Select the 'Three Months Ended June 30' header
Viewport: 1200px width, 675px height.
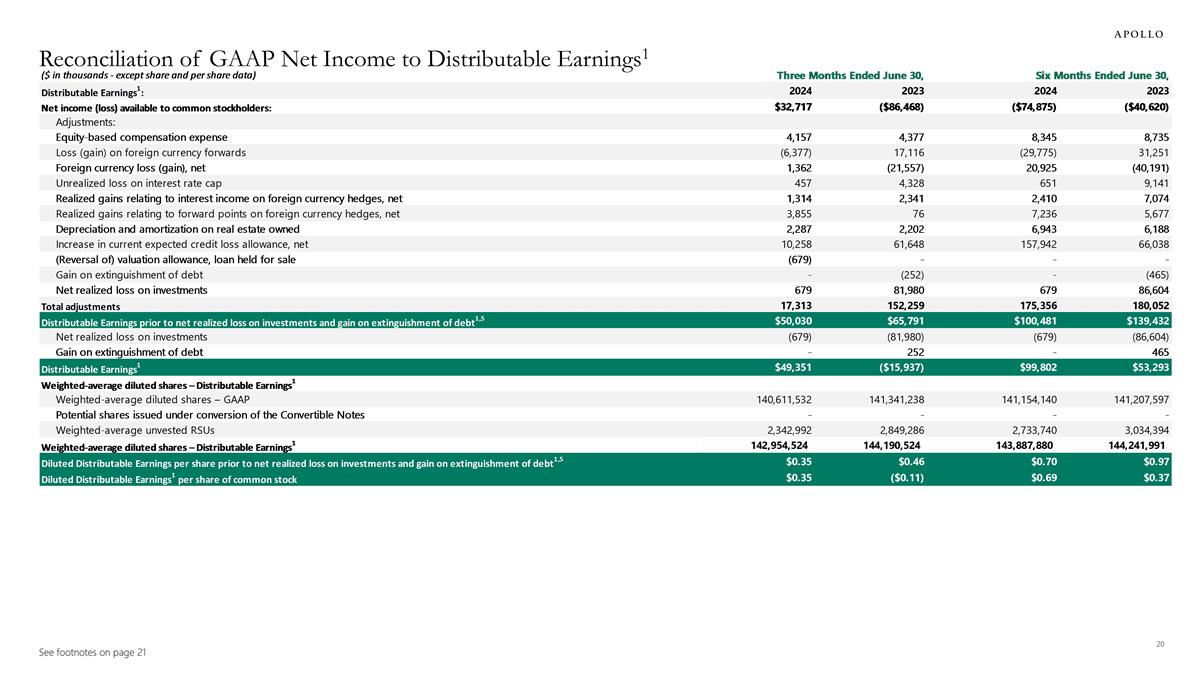(856, 75)
